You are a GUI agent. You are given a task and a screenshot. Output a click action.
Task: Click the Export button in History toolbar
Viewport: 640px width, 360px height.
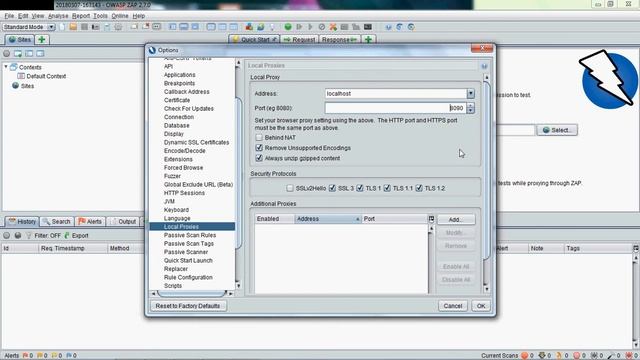[76, 236]
